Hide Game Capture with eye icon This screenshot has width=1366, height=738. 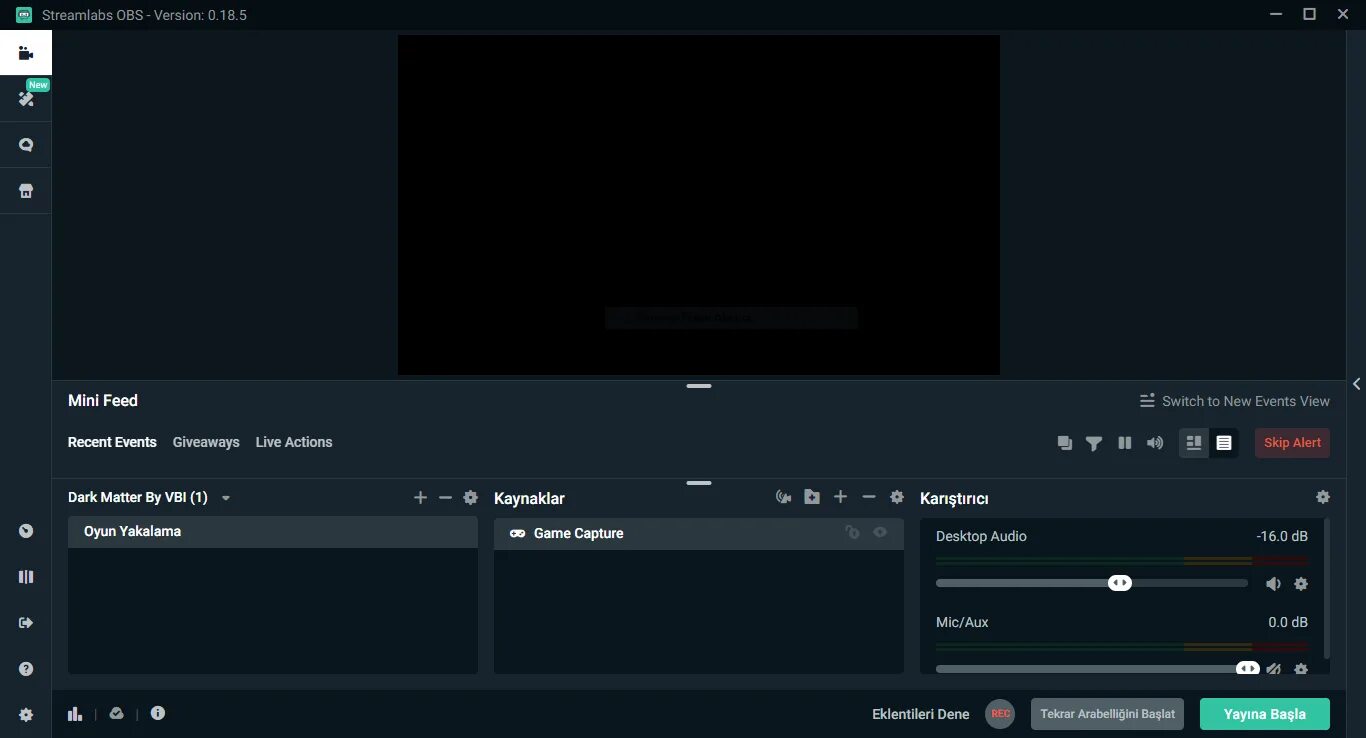[880, 533]
